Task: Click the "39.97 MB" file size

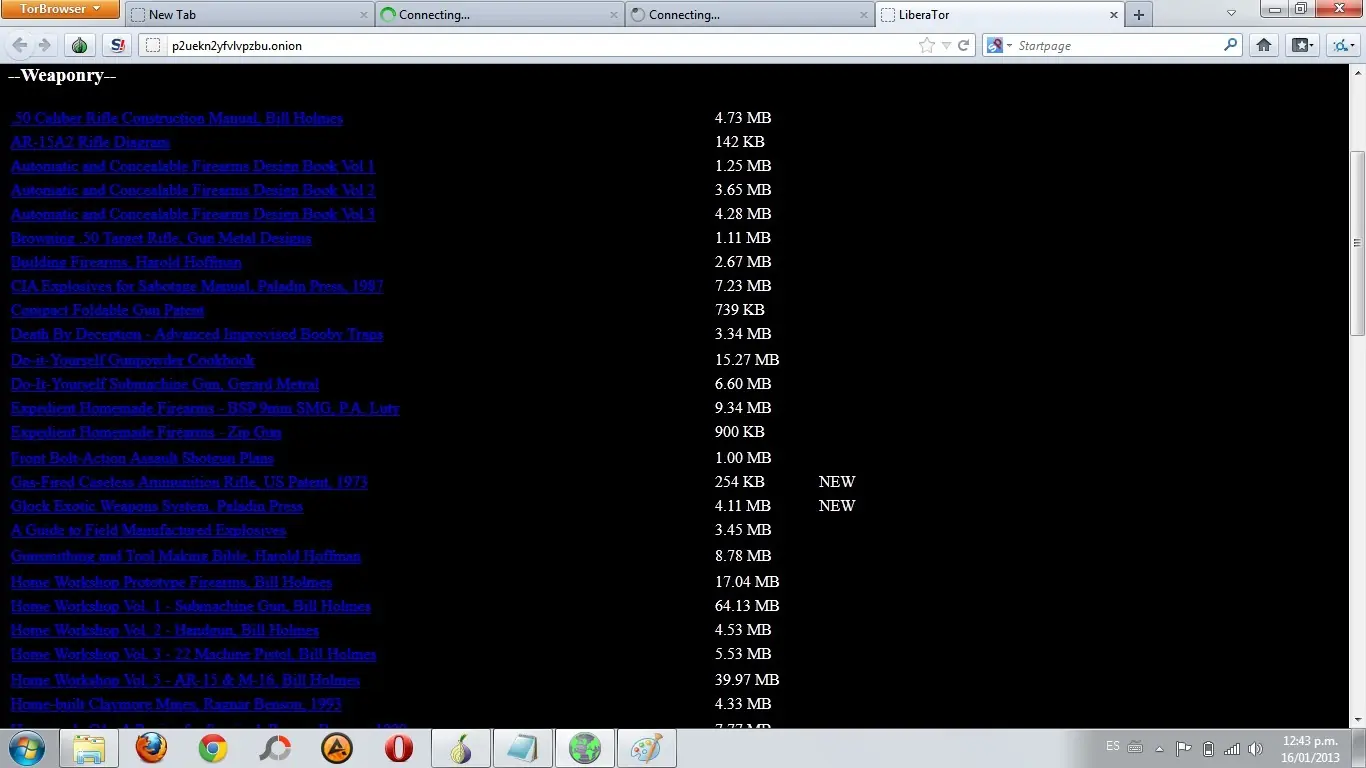Action: 747,680
